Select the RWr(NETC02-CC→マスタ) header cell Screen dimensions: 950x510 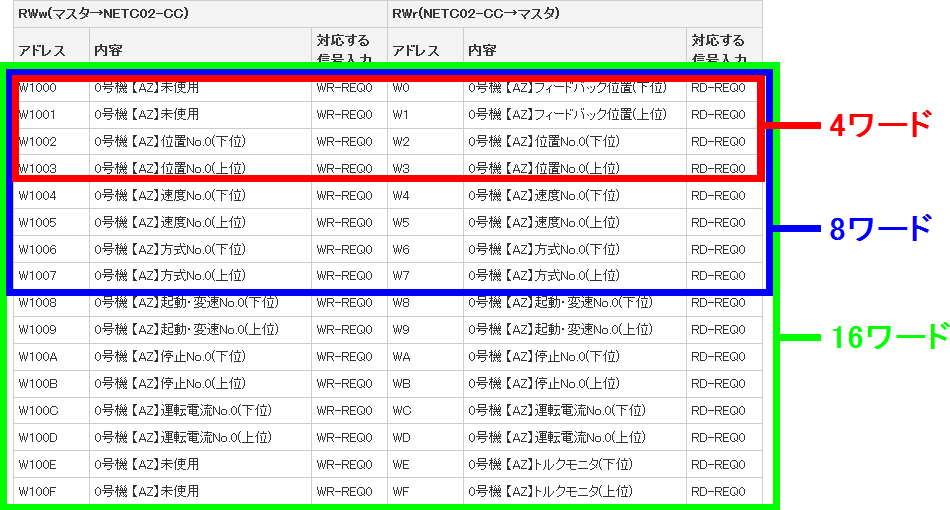point(574,13)
